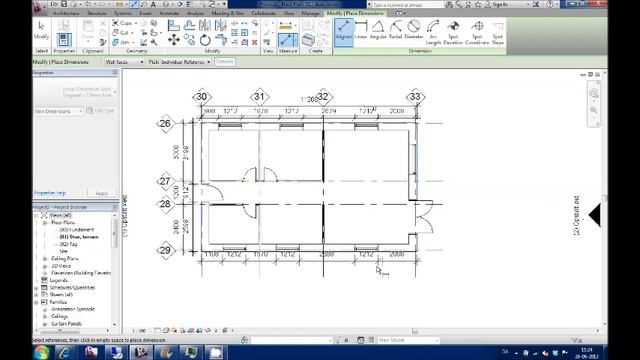Select the (02) Tag floor plan
This screenshot has height=360, width=640.
(x=68, y=244)
